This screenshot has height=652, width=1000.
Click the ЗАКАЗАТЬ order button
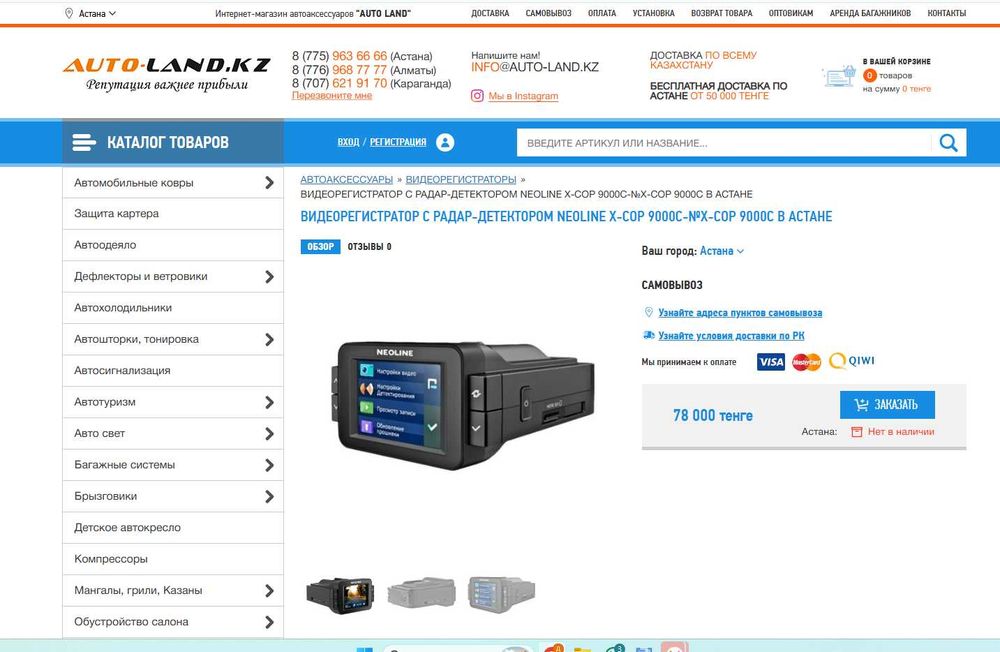point(887,404)
